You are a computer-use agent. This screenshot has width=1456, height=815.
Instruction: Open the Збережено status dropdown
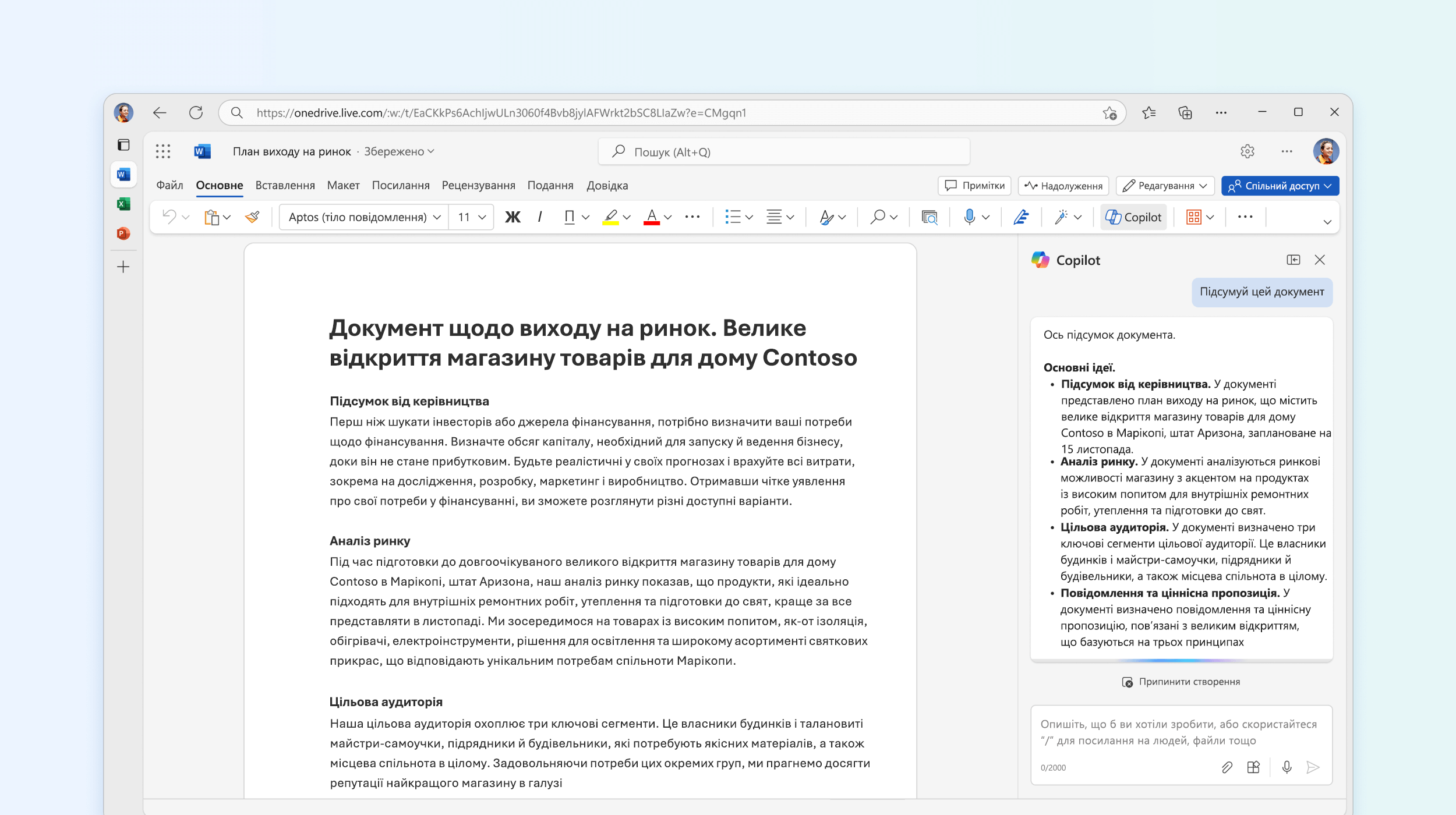(400, 151)
